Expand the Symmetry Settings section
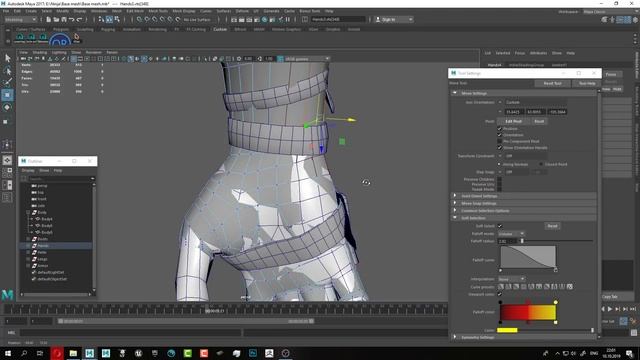The image size is (640, 360). tap(455, 337)
